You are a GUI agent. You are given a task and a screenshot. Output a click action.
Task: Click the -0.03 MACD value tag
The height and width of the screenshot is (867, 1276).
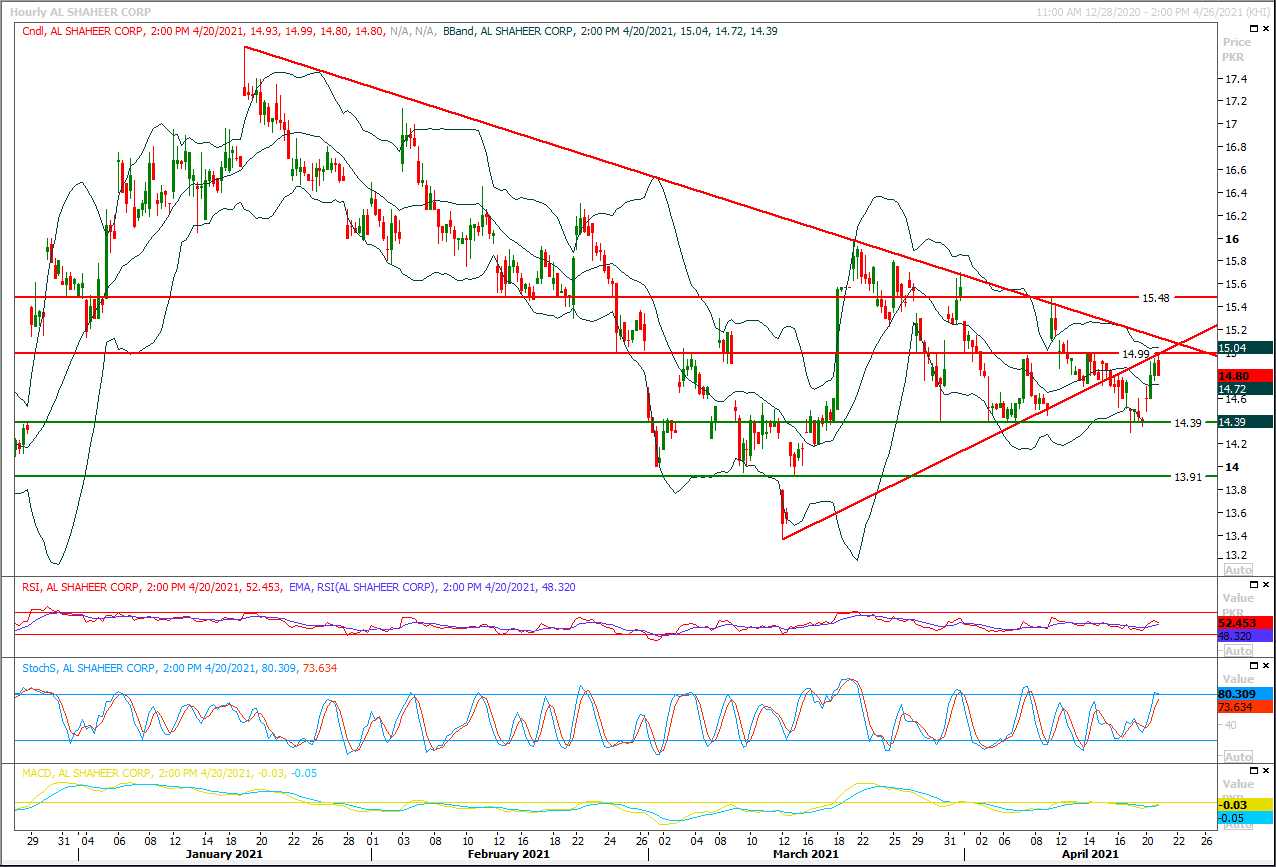1245,805
